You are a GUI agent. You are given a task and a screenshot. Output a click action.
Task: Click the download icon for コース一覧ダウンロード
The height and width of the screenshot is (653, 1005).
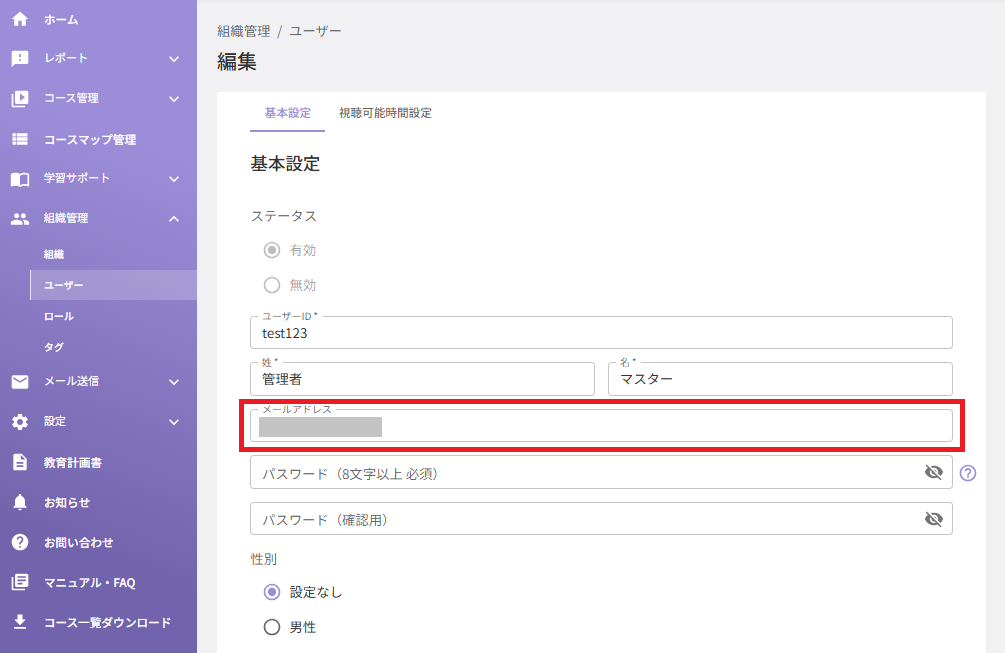pos(20,622)
